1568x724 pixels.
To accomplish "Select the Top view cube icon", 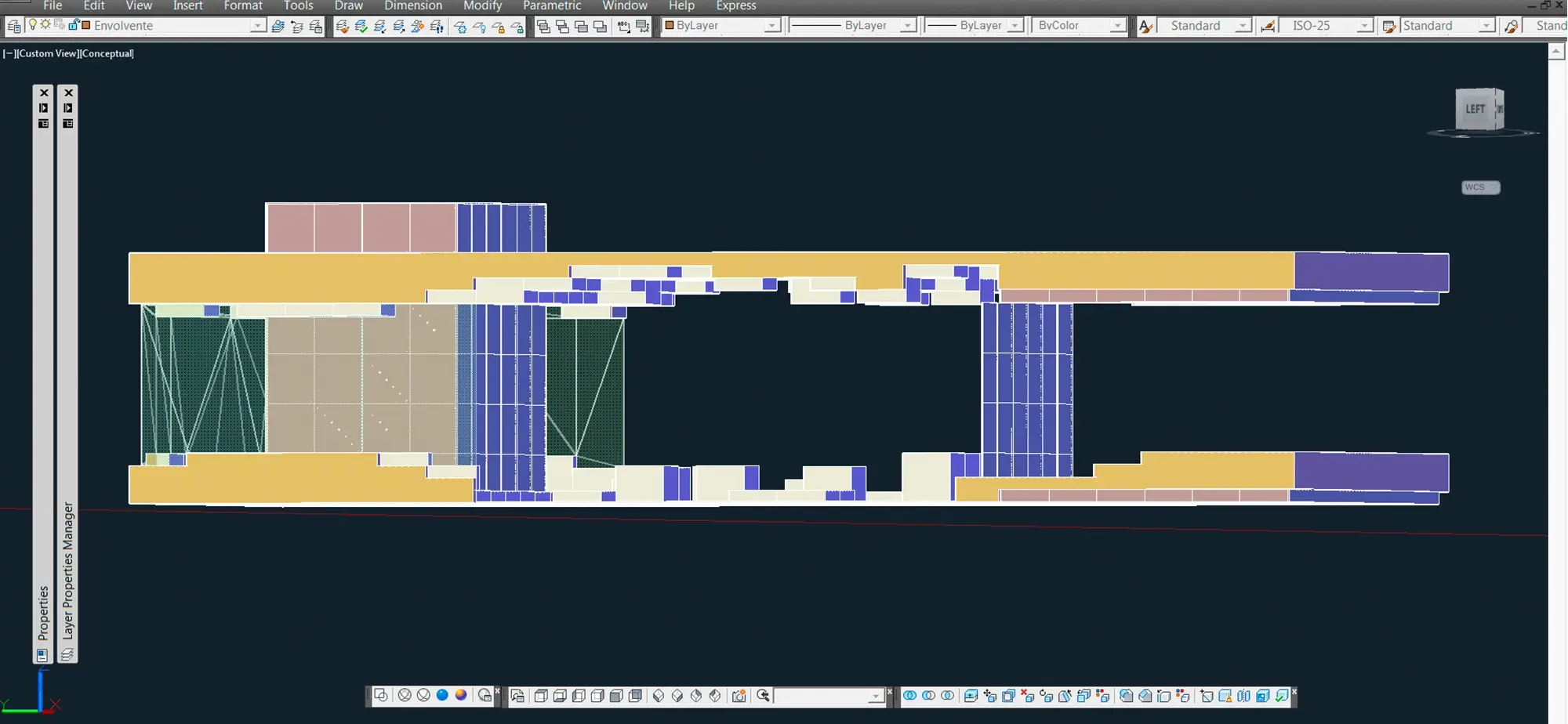I will pos(541,696).
